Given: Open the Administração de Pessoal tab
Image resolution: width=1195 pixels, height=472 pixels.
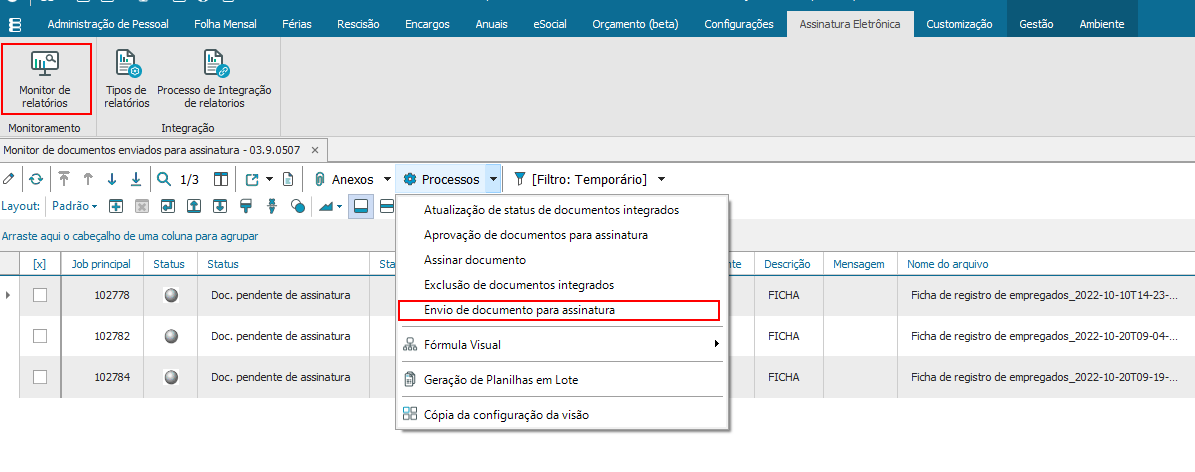Looking at the screenshot, I should 108,24.
